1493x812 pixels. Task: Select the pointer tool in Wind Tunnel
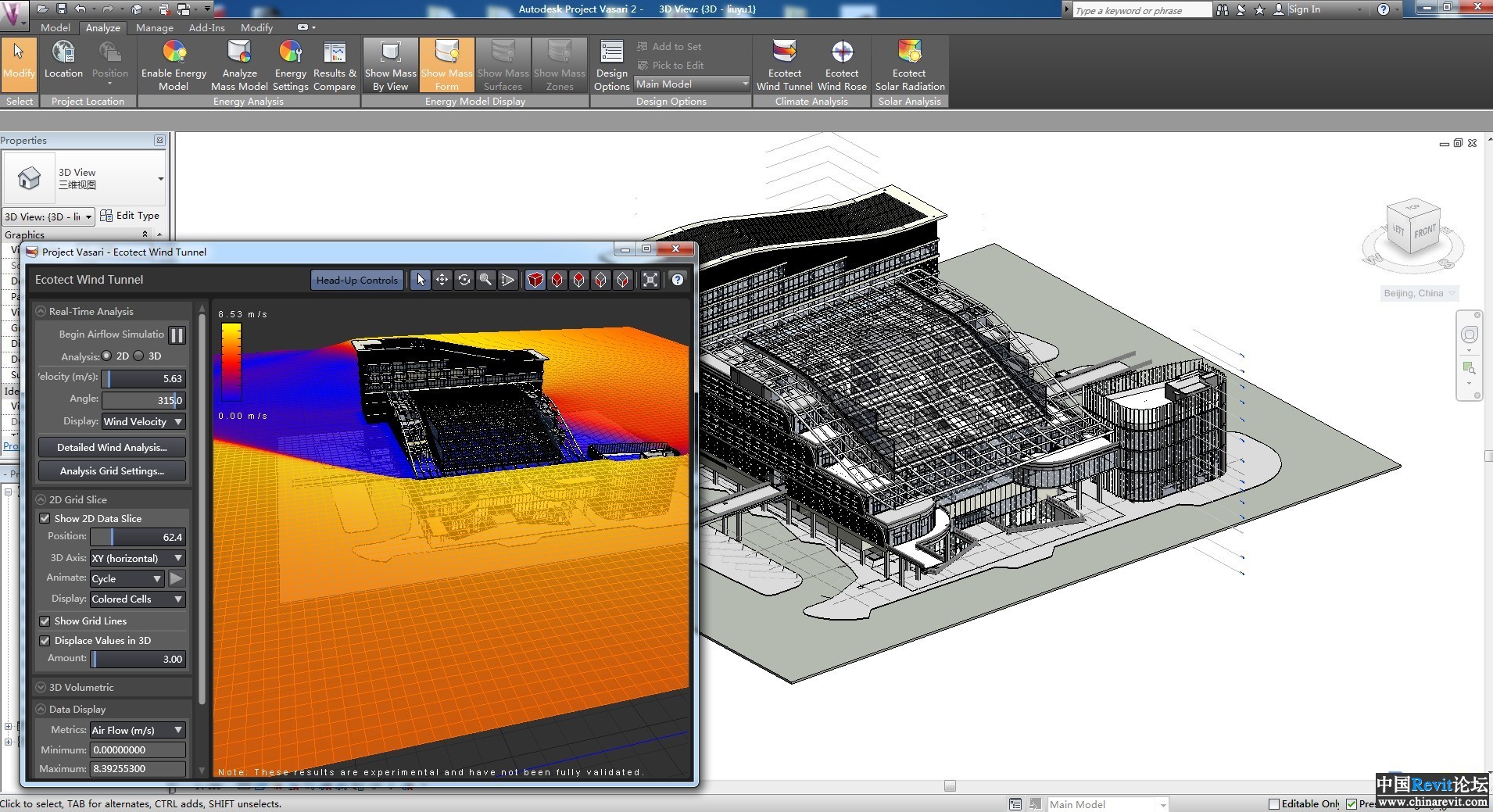[421, 280]
